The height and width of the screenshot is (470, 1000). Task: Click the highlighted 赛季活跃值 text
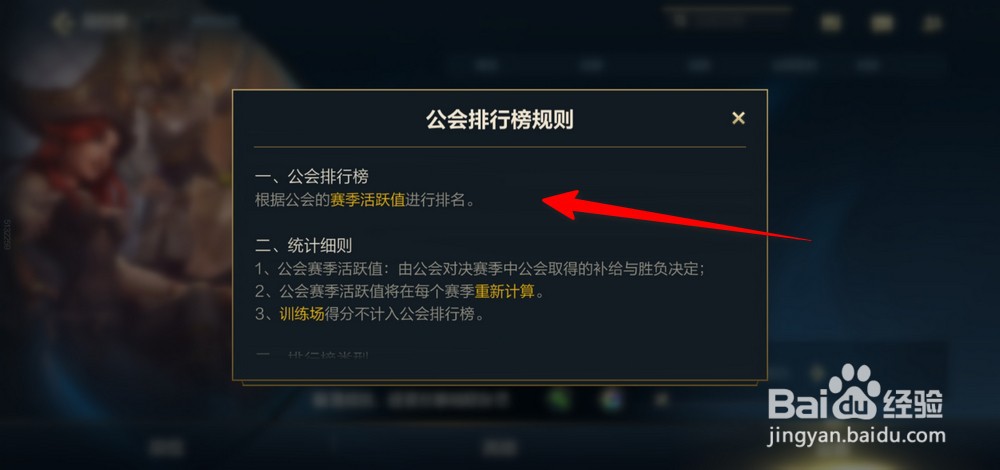coord(368,200)
